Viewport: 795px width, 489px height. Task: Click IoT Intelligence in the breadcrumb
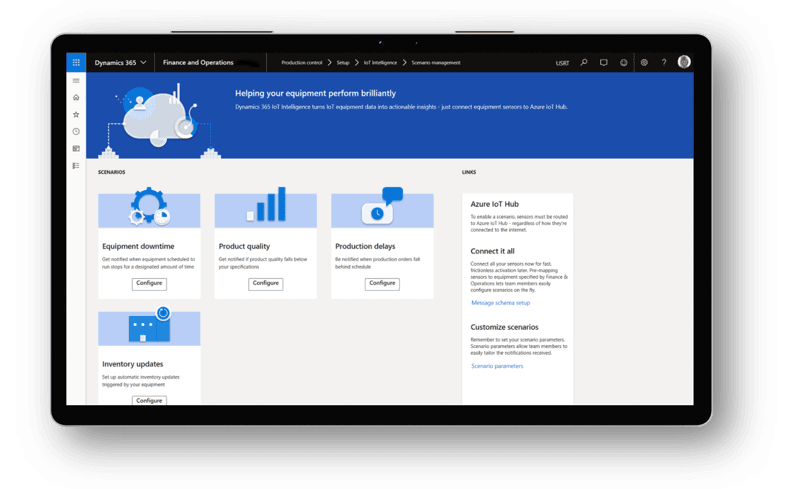(380, 63)
